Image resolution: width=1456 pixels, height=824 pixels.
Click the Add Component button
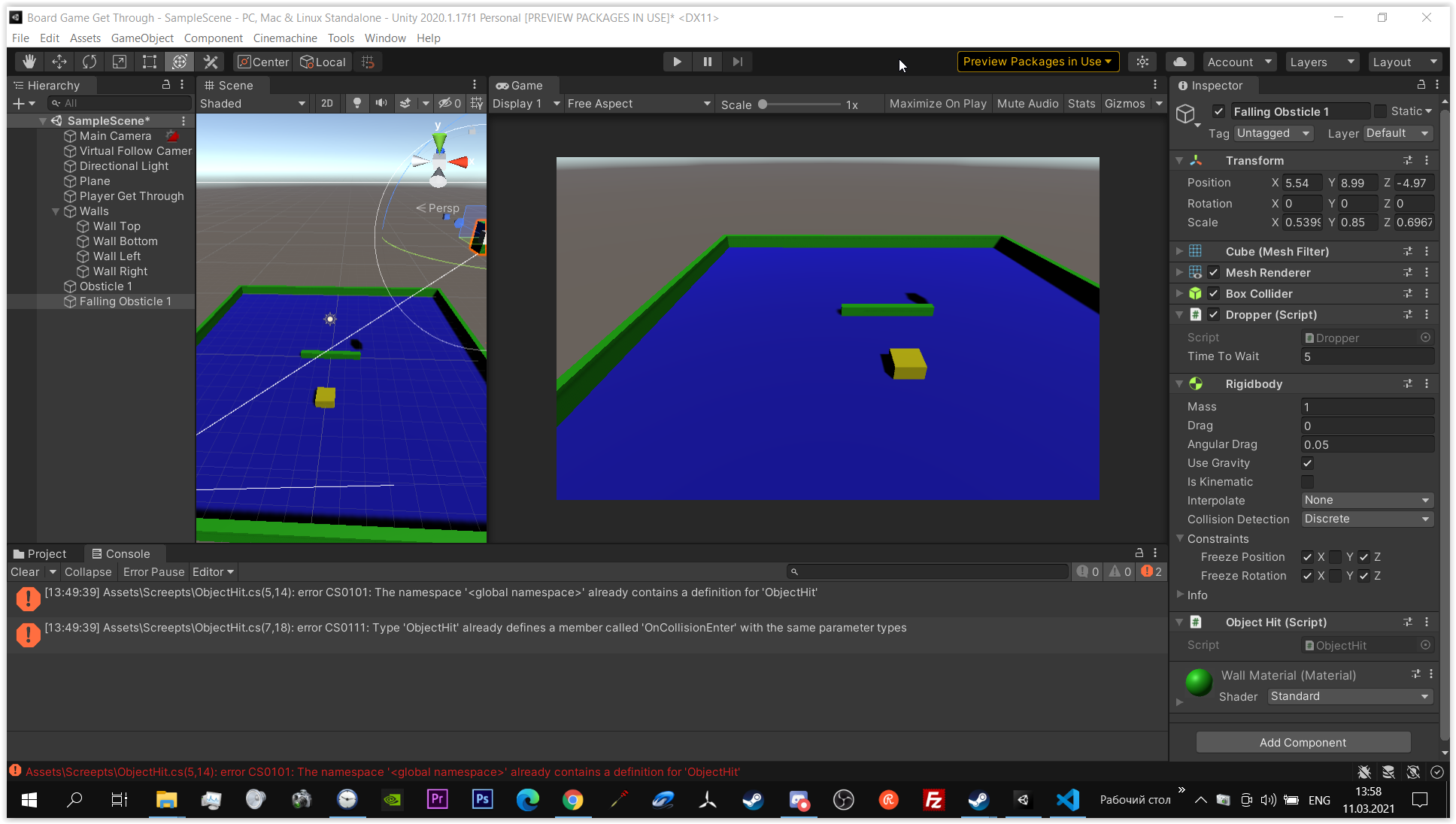1303,742
